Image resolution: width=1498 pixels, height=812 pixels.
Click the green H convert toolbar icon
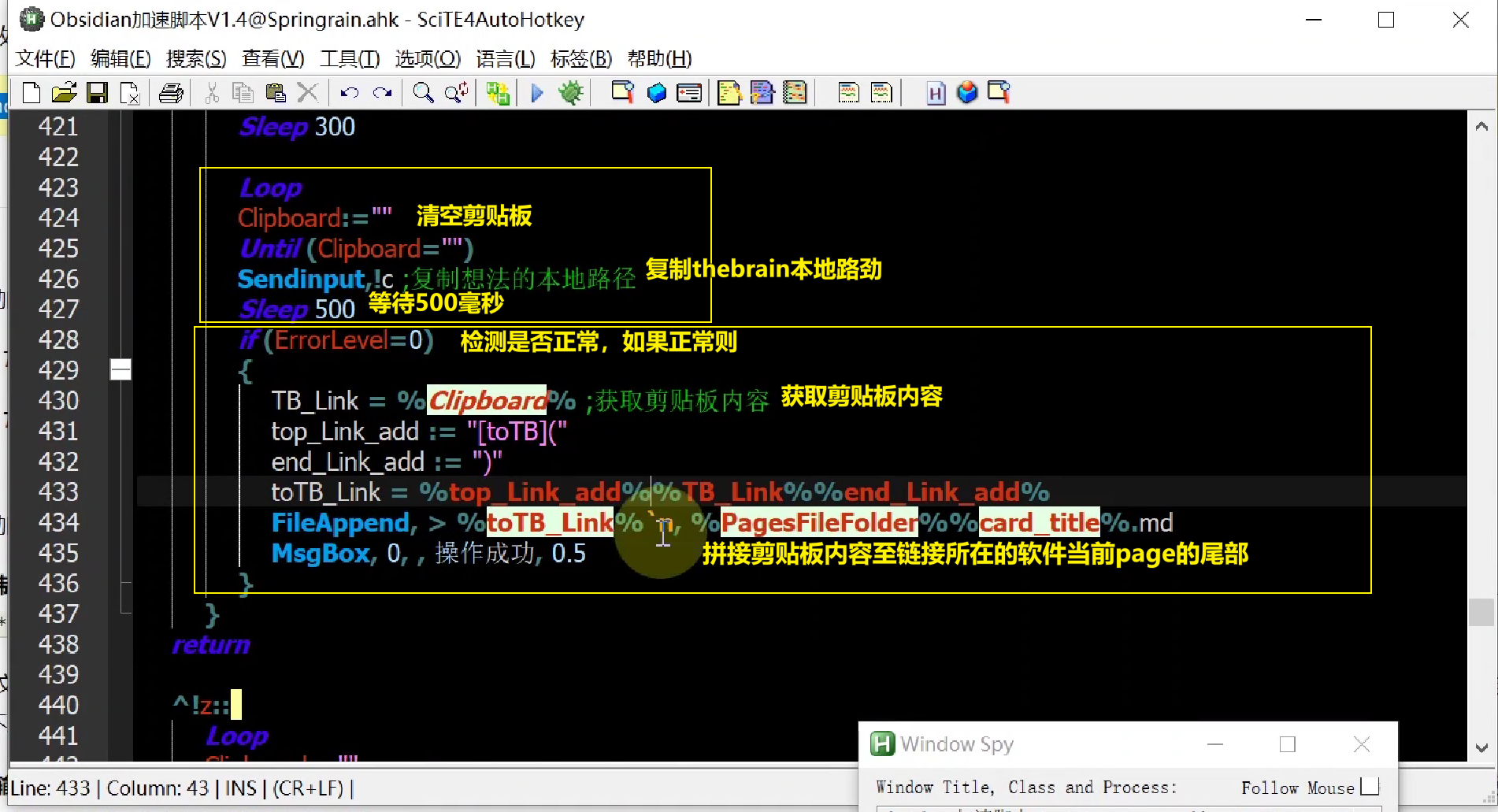click(498, 93)
